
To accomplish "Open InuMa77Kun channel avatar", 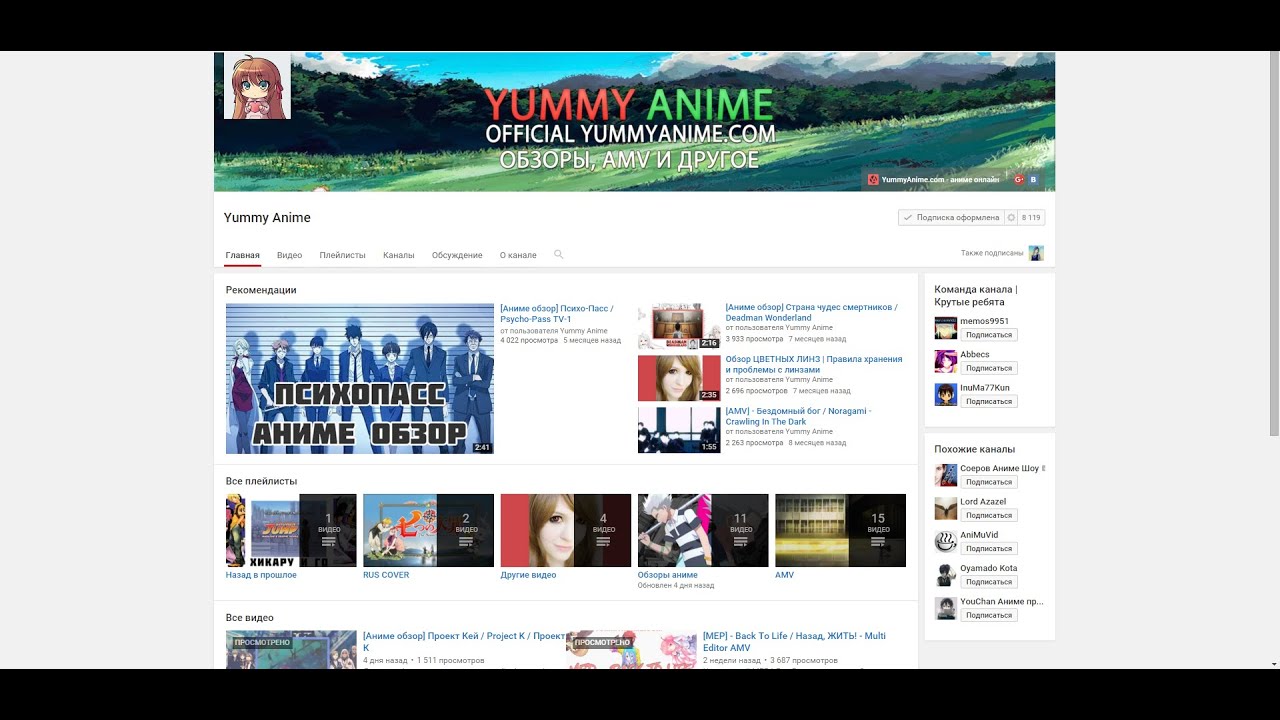I will (x=945, y=394).
